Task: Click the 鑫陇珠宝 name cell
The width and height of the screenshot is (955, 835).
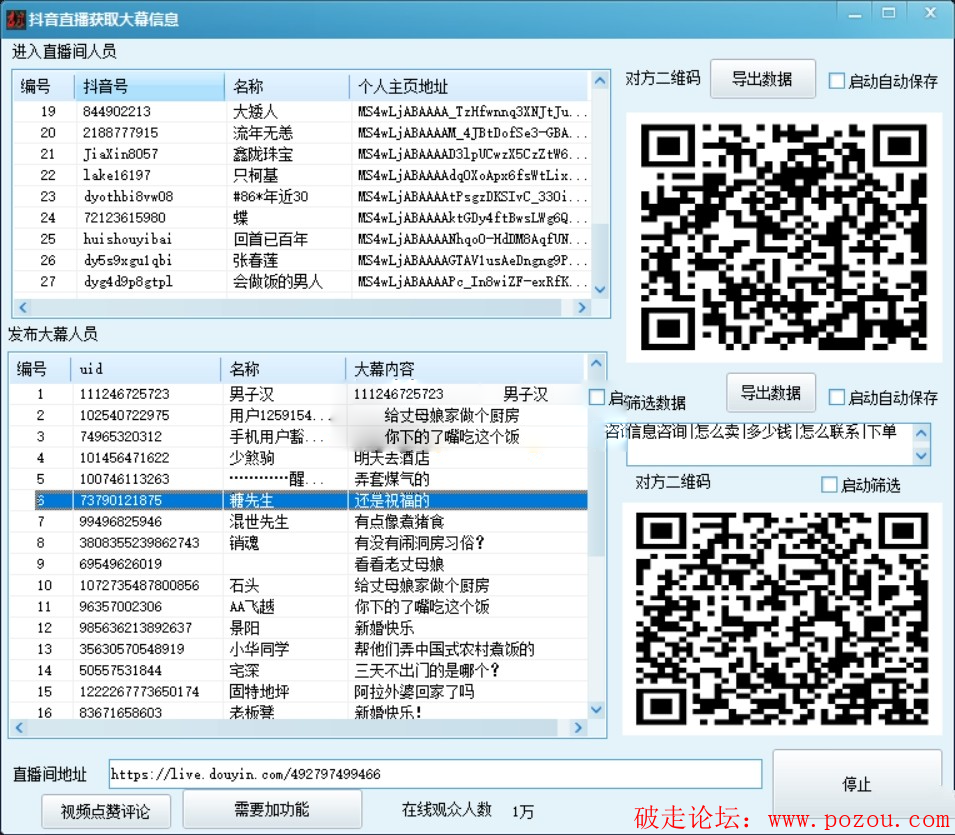Action: point(263,154)
